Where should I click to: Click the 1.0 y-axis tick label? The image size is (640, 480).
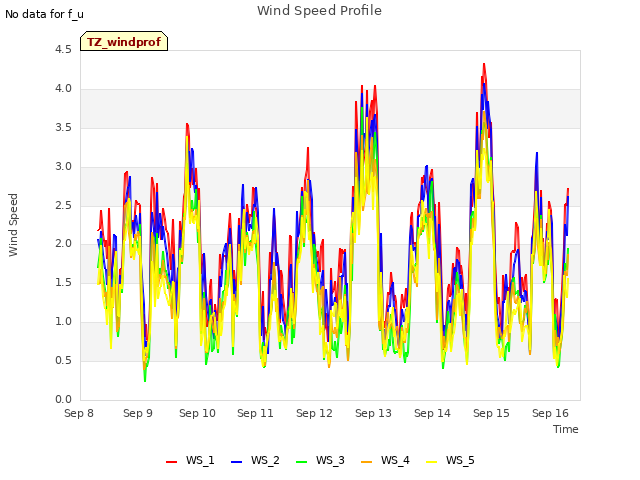(x=63, y=322)
